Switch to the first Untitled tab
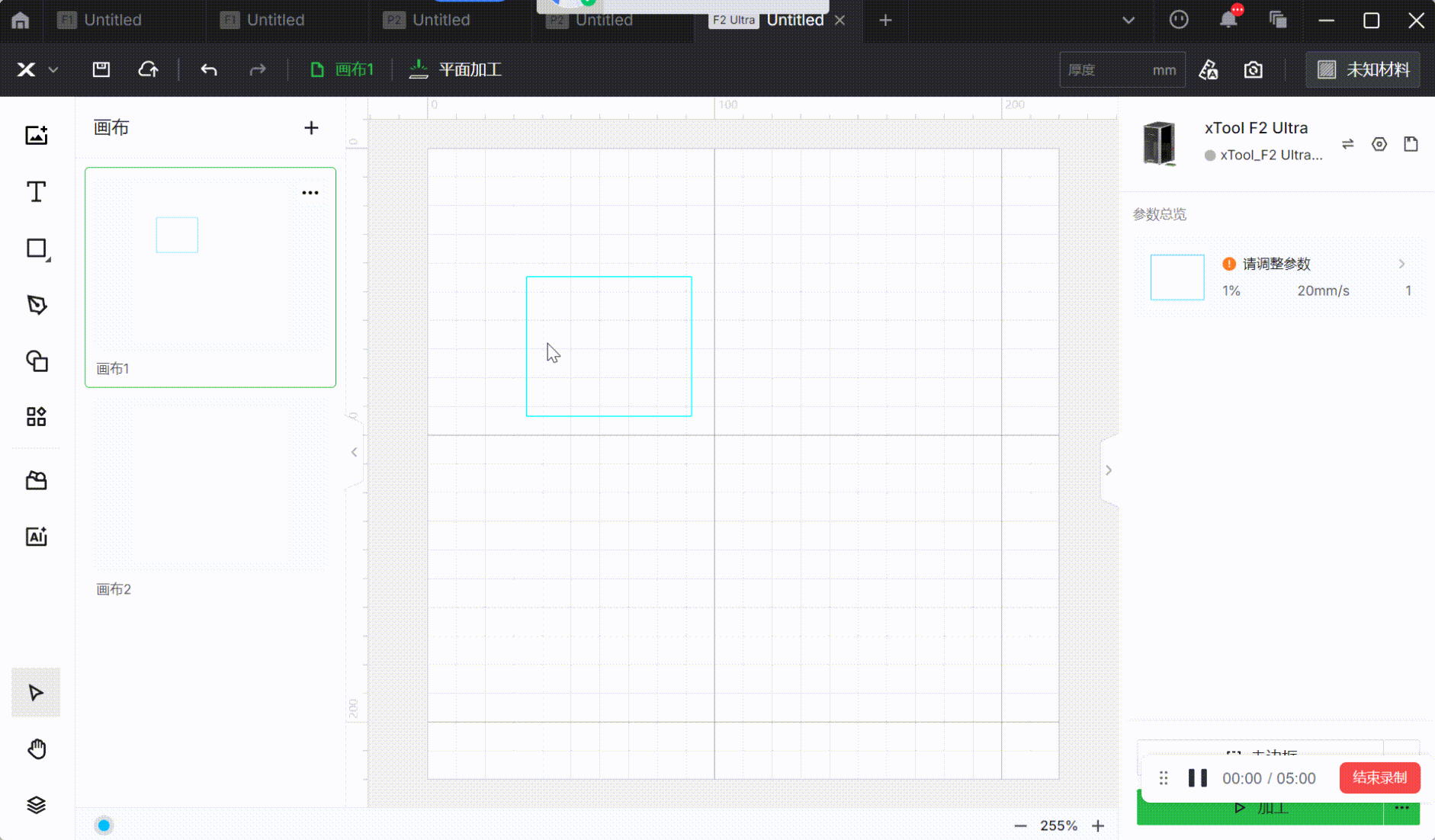Image resolution: width=1435 pixels, height=840 pixels. [112, 21]
